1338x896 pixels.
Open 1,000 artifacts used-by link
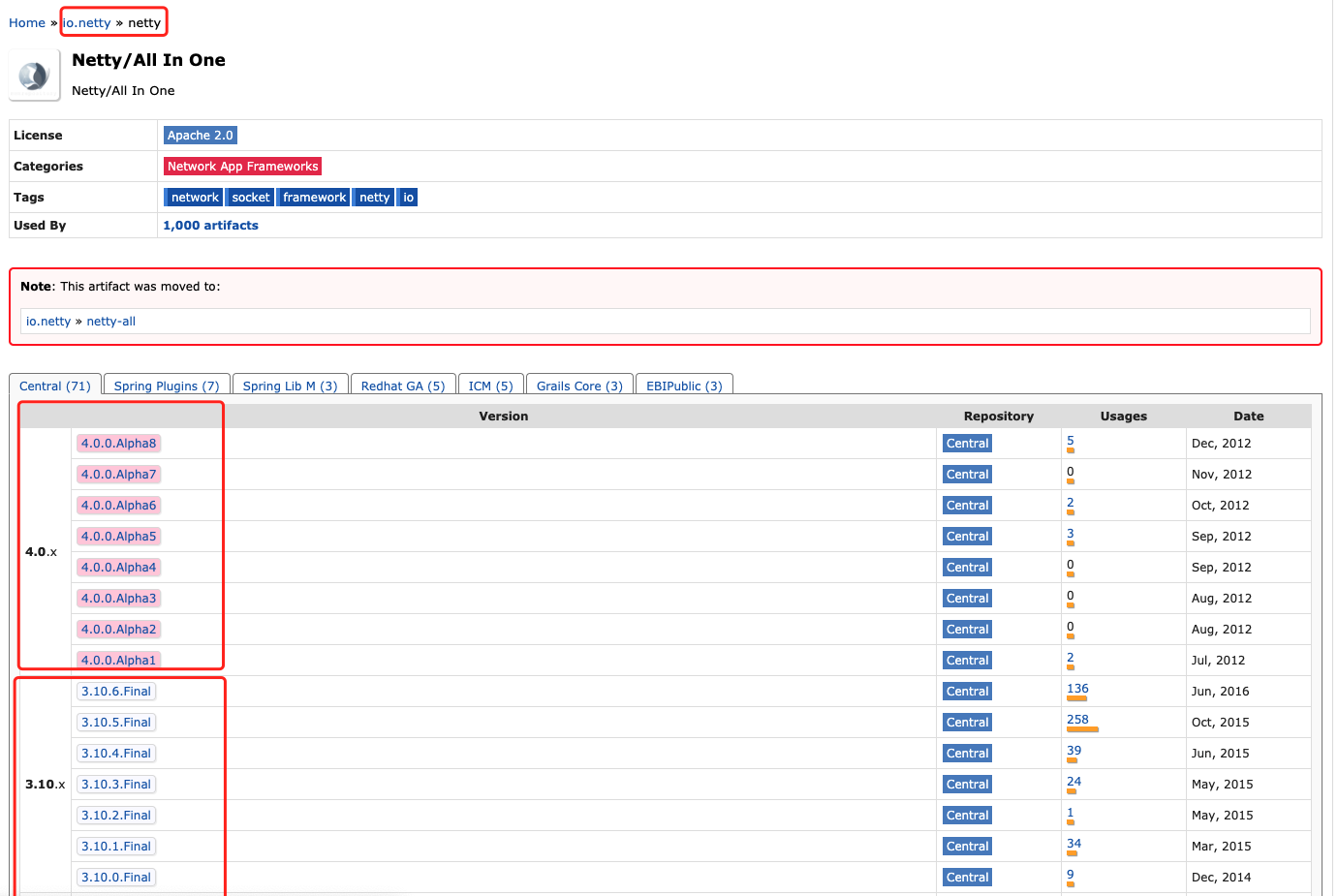point(210,226)
